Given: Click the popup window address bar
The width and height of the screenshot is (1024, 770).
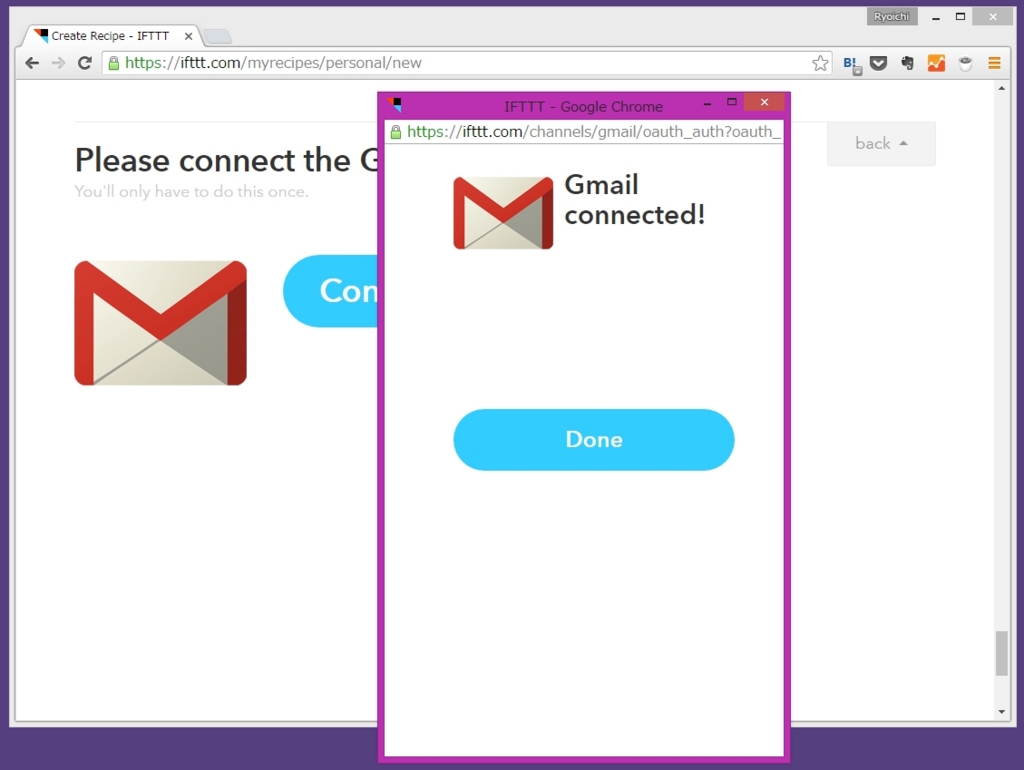Looking at the screenshot, I should click(x=584, y=132).
